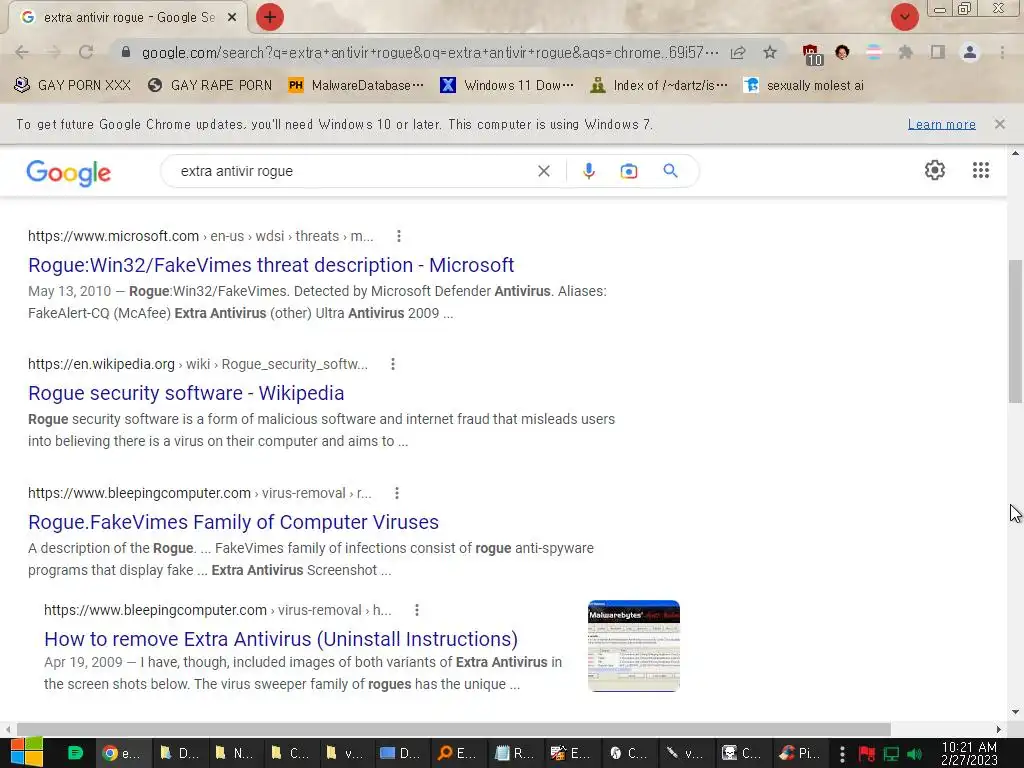Go back to the previous page

(22, 52)
